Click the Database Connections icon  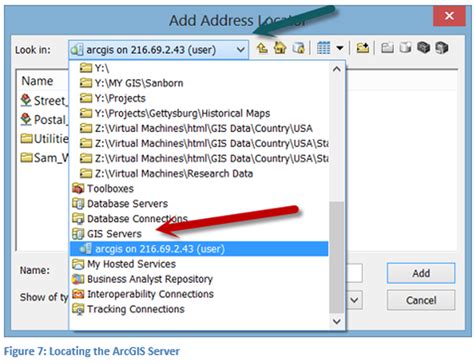(x=78, y=219)
